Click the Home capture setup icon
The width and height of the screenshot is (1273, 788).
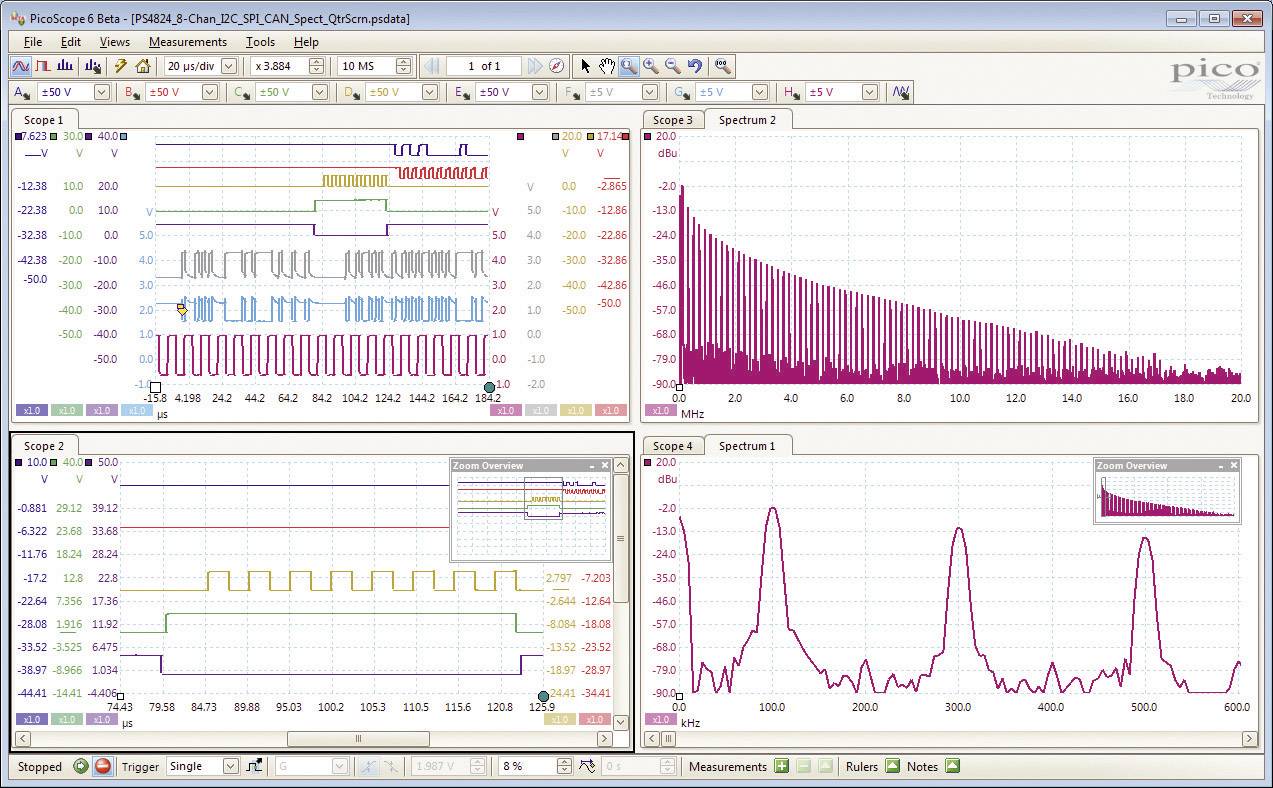tap(142, 66)
